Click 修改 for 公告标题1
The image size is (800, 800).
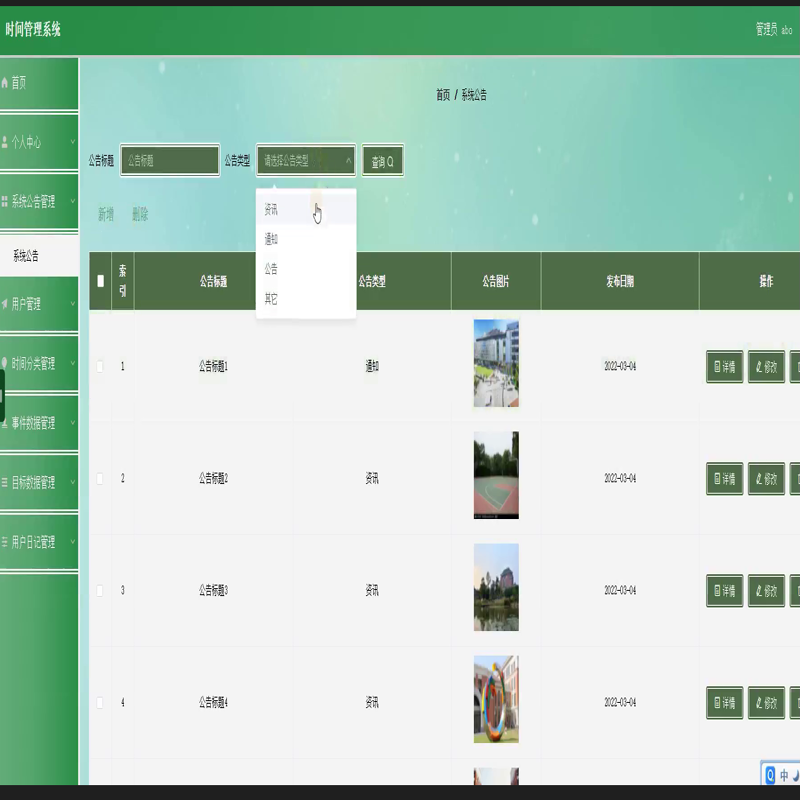766,366
